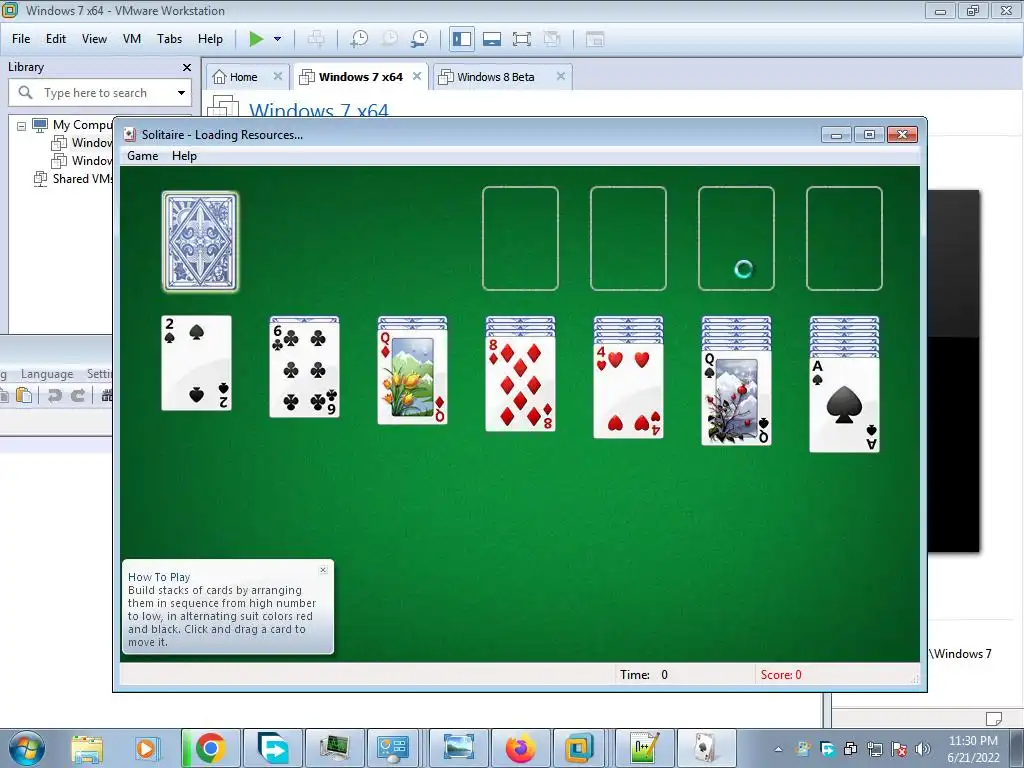The image size is (1024, 768).
Task: Open the VMware Help menu
Action: pos(210,39)
